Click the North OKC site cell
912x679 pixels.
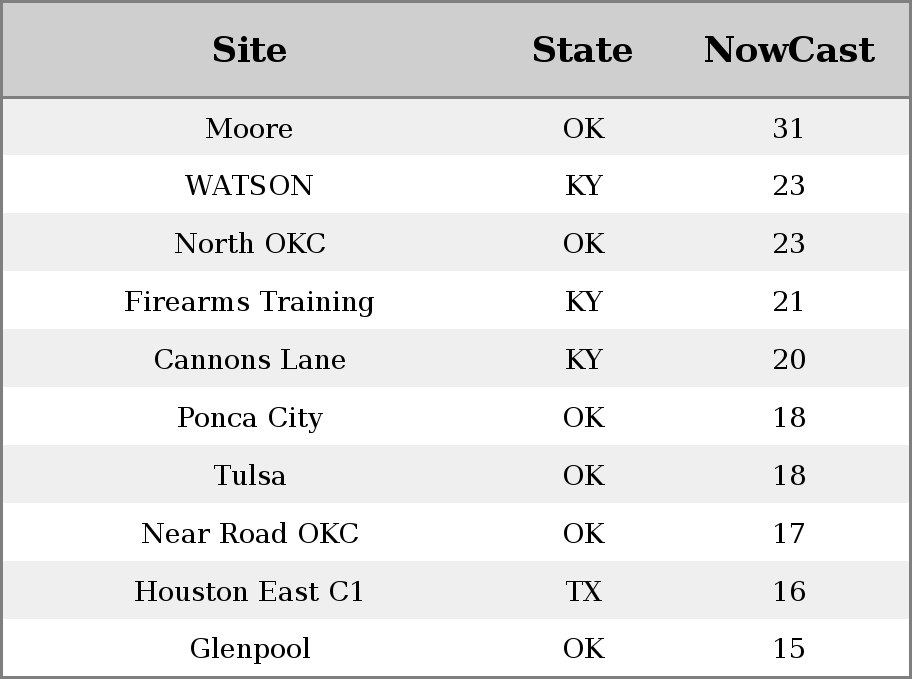point(250,243)
